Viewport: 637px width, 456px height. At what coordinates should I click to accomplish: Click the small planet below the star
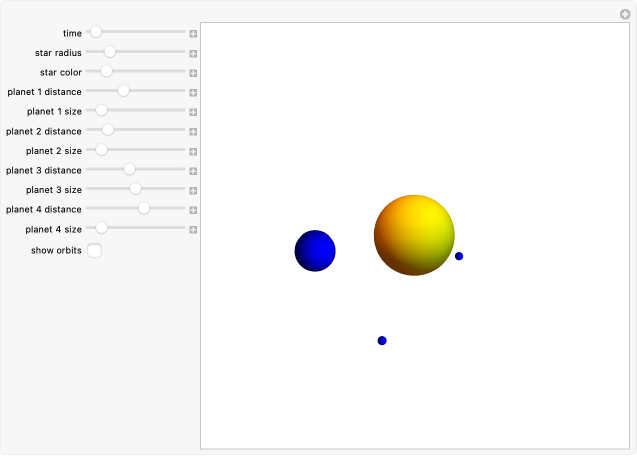point(382,341)
